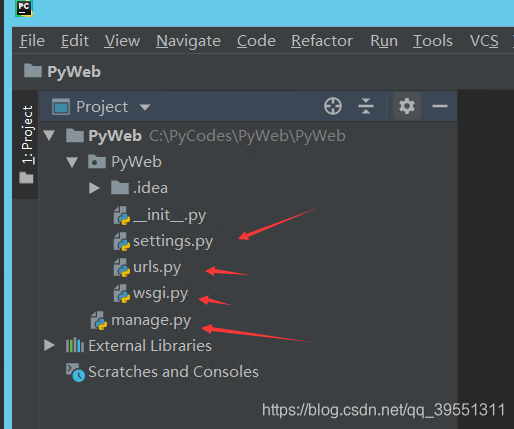Open the Tools menu

click(x=432, y=41)
